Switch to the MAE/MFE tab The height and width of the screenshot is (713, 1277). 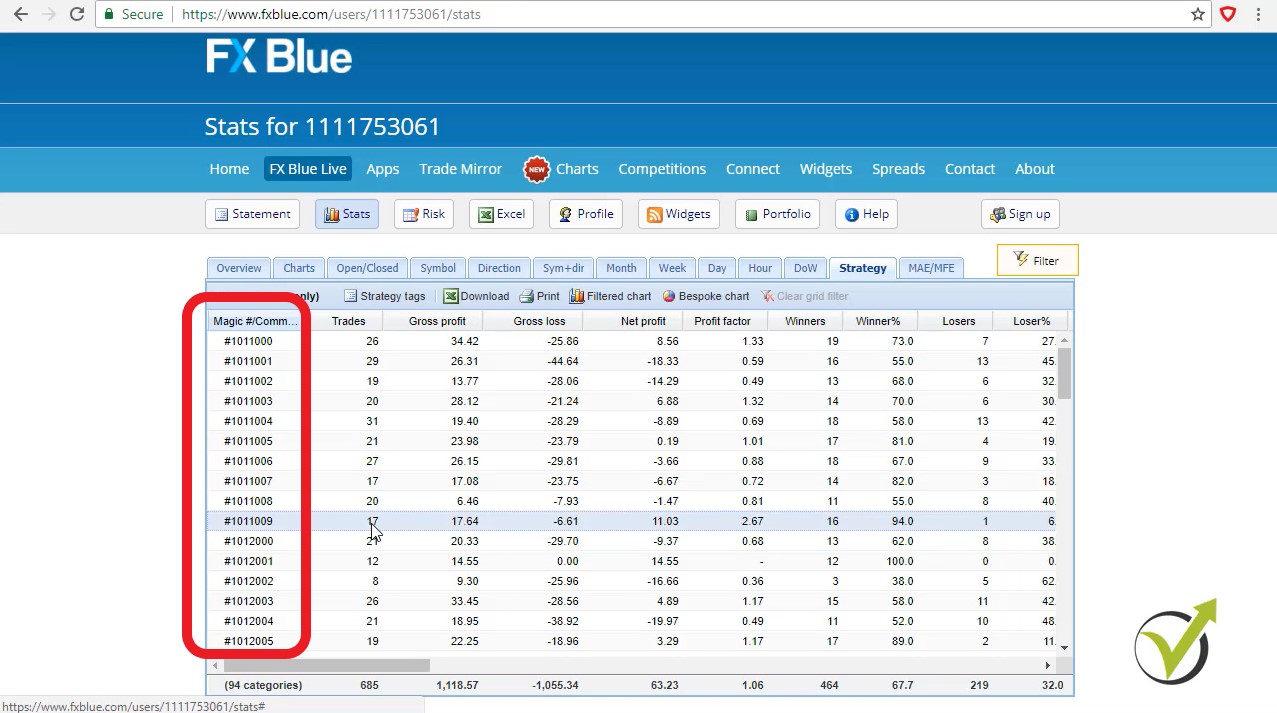(x=931, y=267)
